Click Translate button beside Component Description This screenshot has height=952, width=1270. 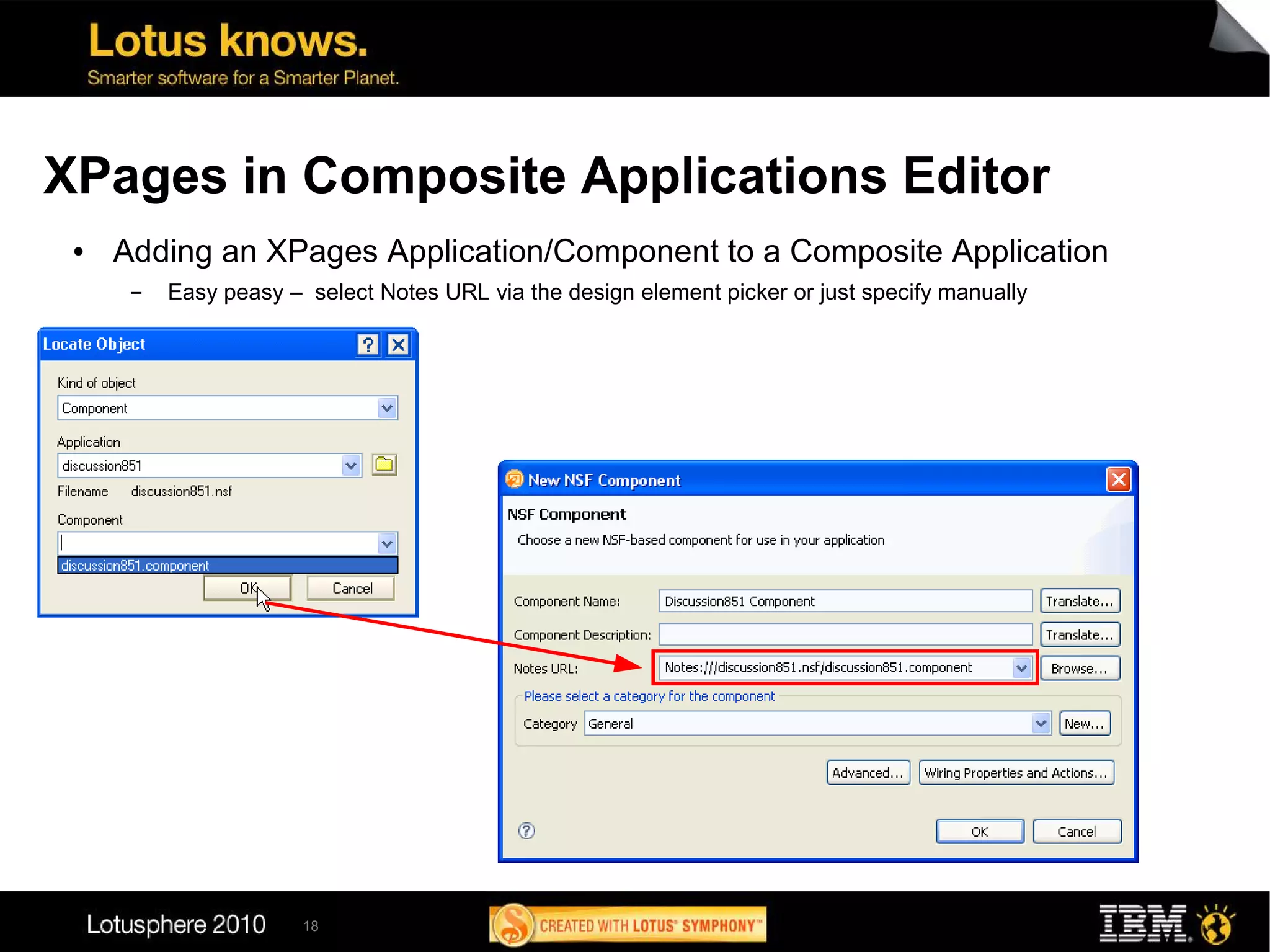click(1080, 634)
